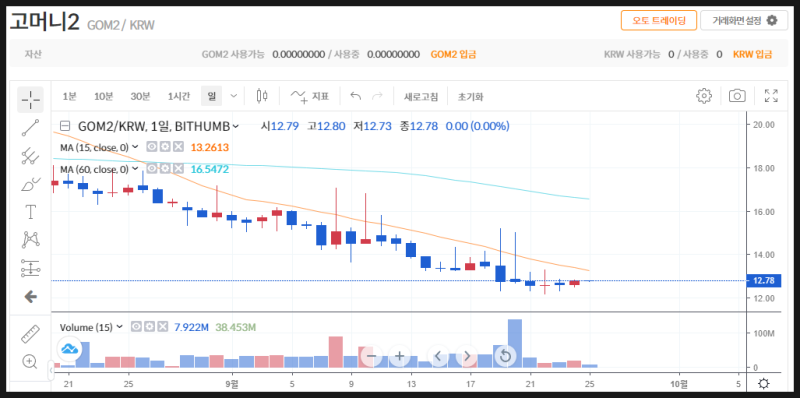Expand Volume (15) dropdown arrow

[x=120, y=327]
